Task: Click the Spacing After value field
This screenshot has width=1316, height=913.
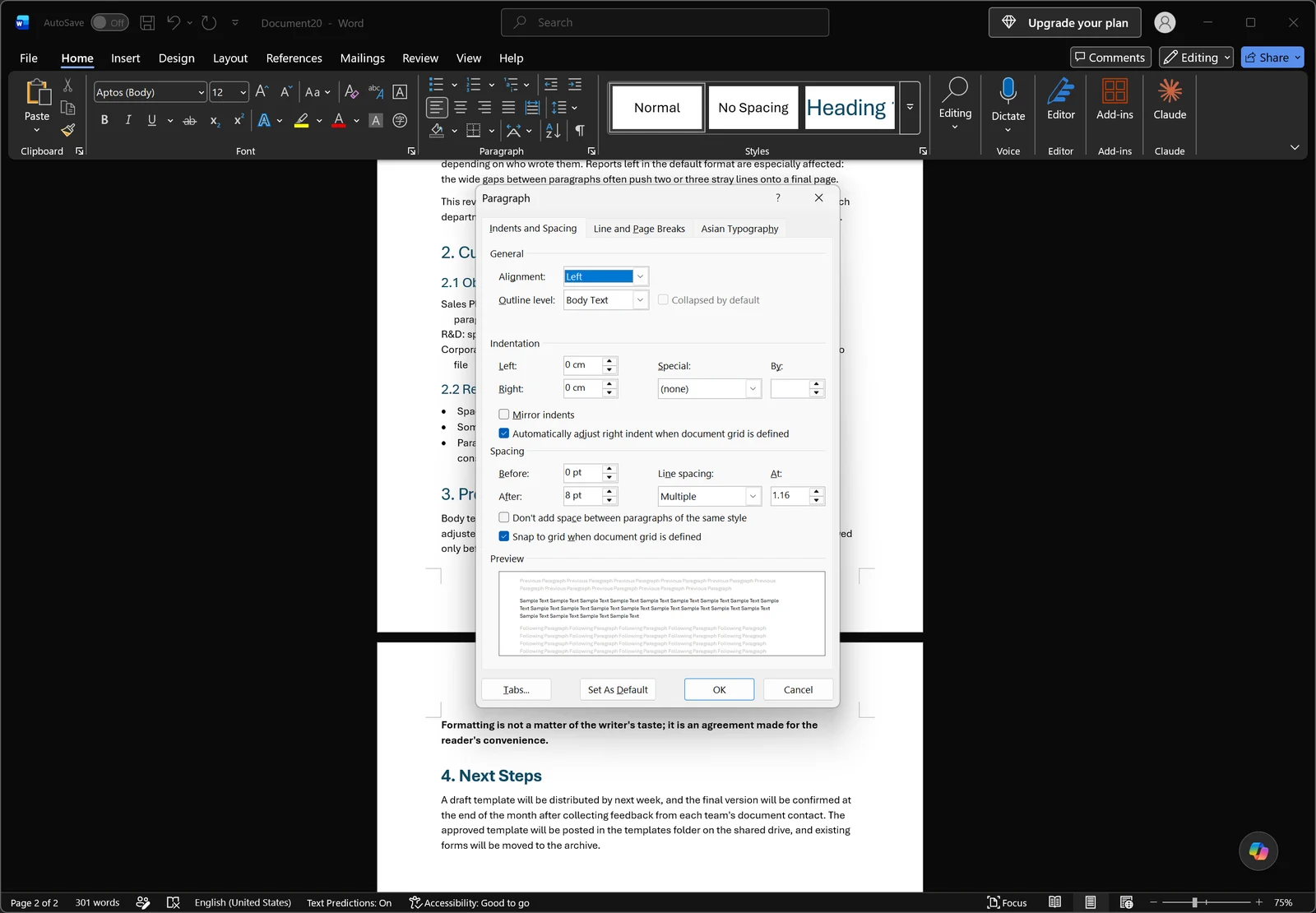Action: coord(583,496)
